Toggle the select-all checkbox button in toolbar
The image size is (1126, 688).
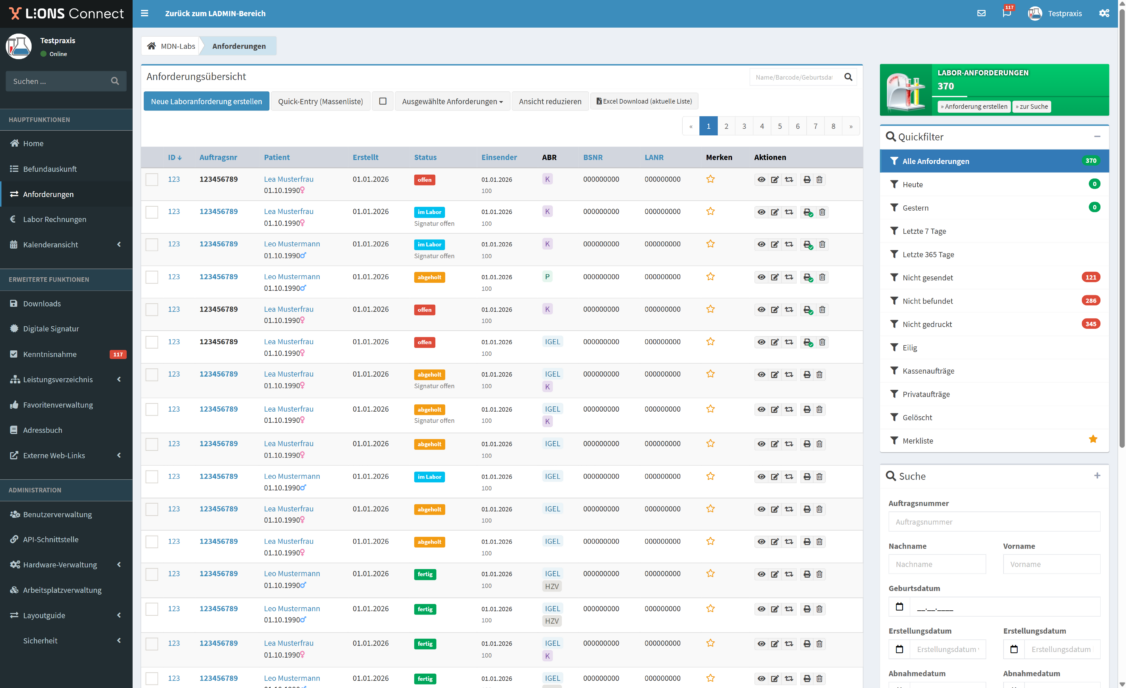pos(382,101)
